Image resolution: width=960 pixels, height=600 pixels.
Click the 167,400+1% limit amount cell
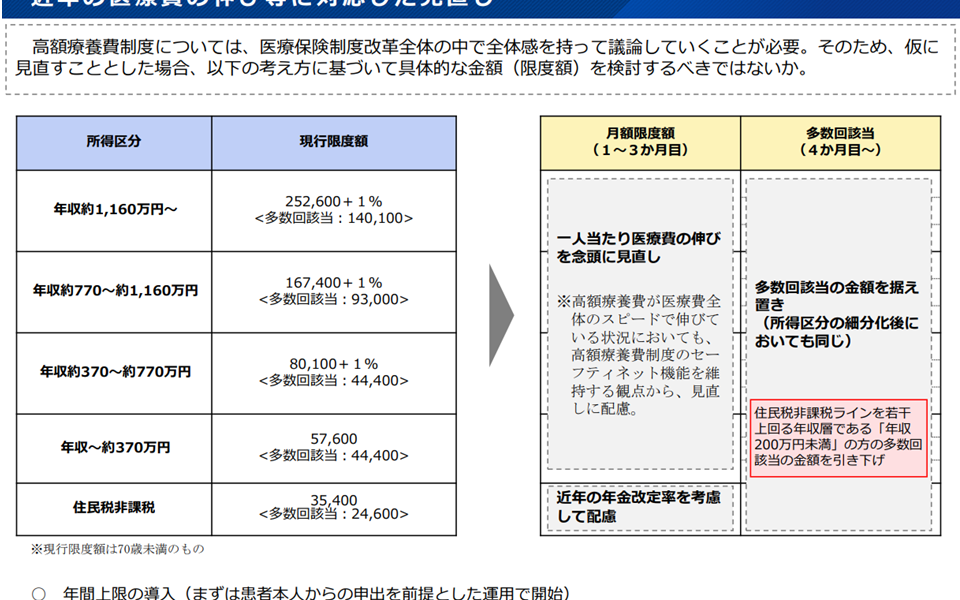333,291
